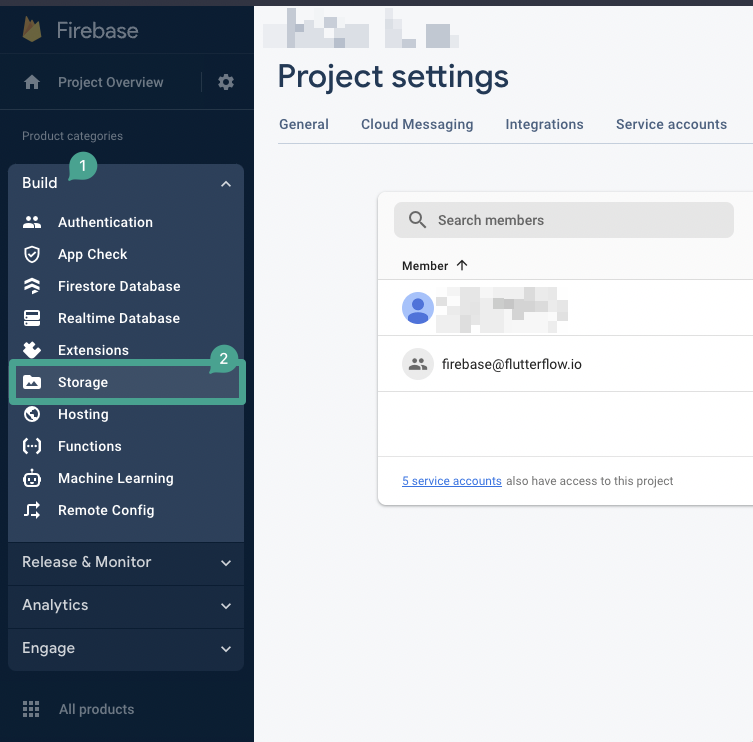Open Extensions in the sidebar
The width and height of the screenshot is (753, 742).
tap(93, 350)
